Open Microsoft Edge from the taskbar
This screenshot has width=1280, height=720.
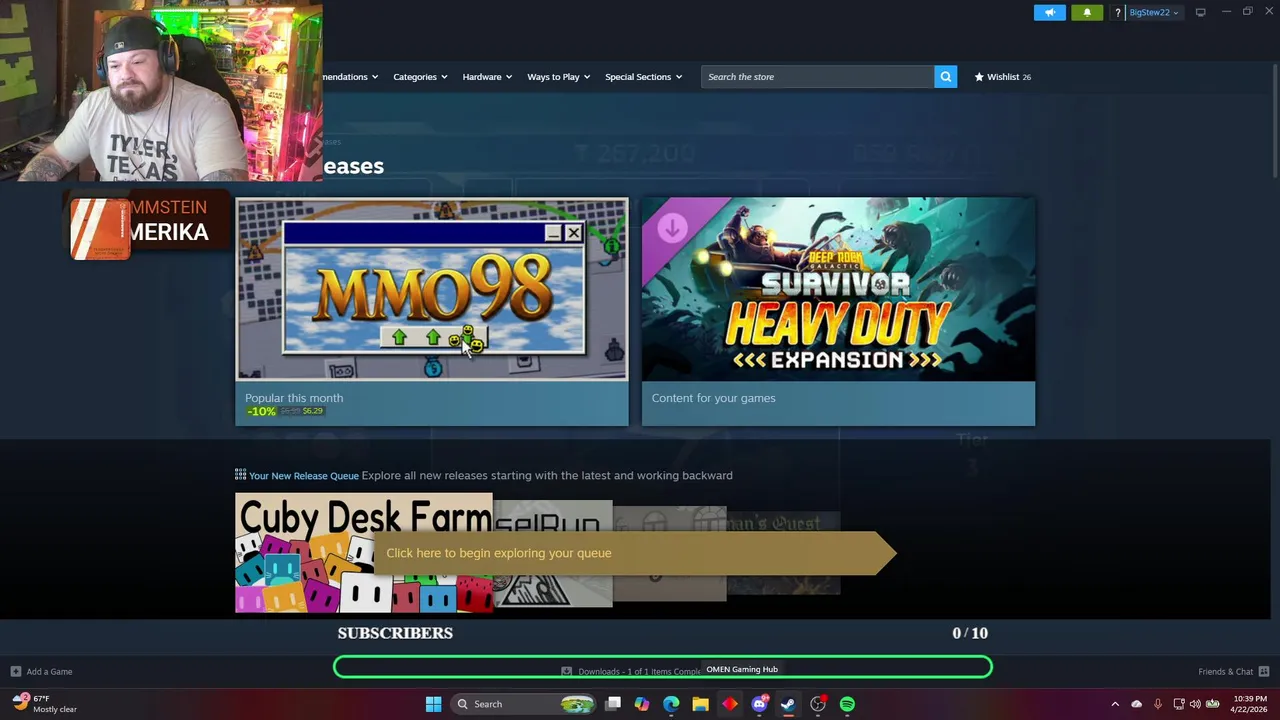pyautogui.click(x=671, y=704)
